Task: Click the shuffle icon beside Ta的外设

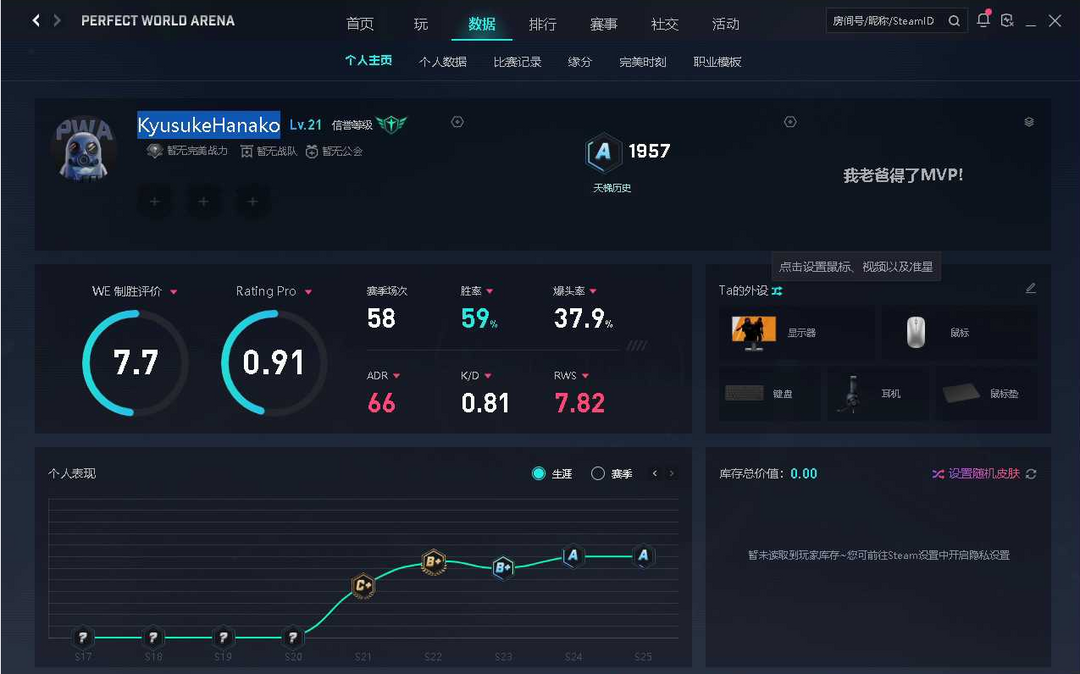Action: [x=777, y=291]
